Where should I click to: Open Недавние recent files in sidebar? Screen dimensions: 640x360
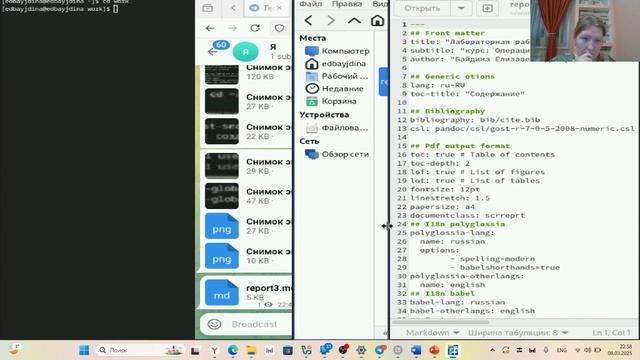[x=334, y=89]
